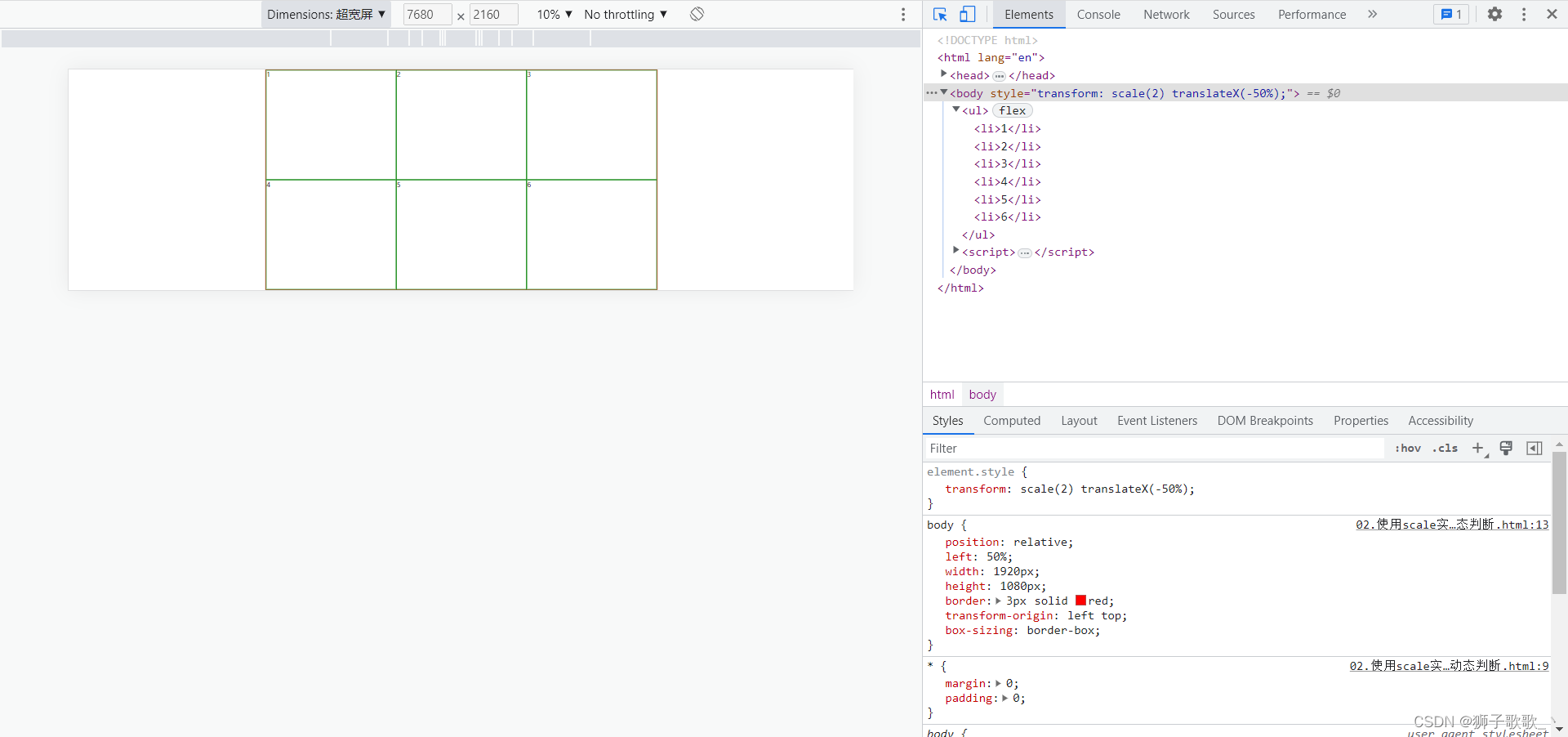
Task: Select the <li>4</li> node
Action: pyautogui.click(x=1007, y=181)
